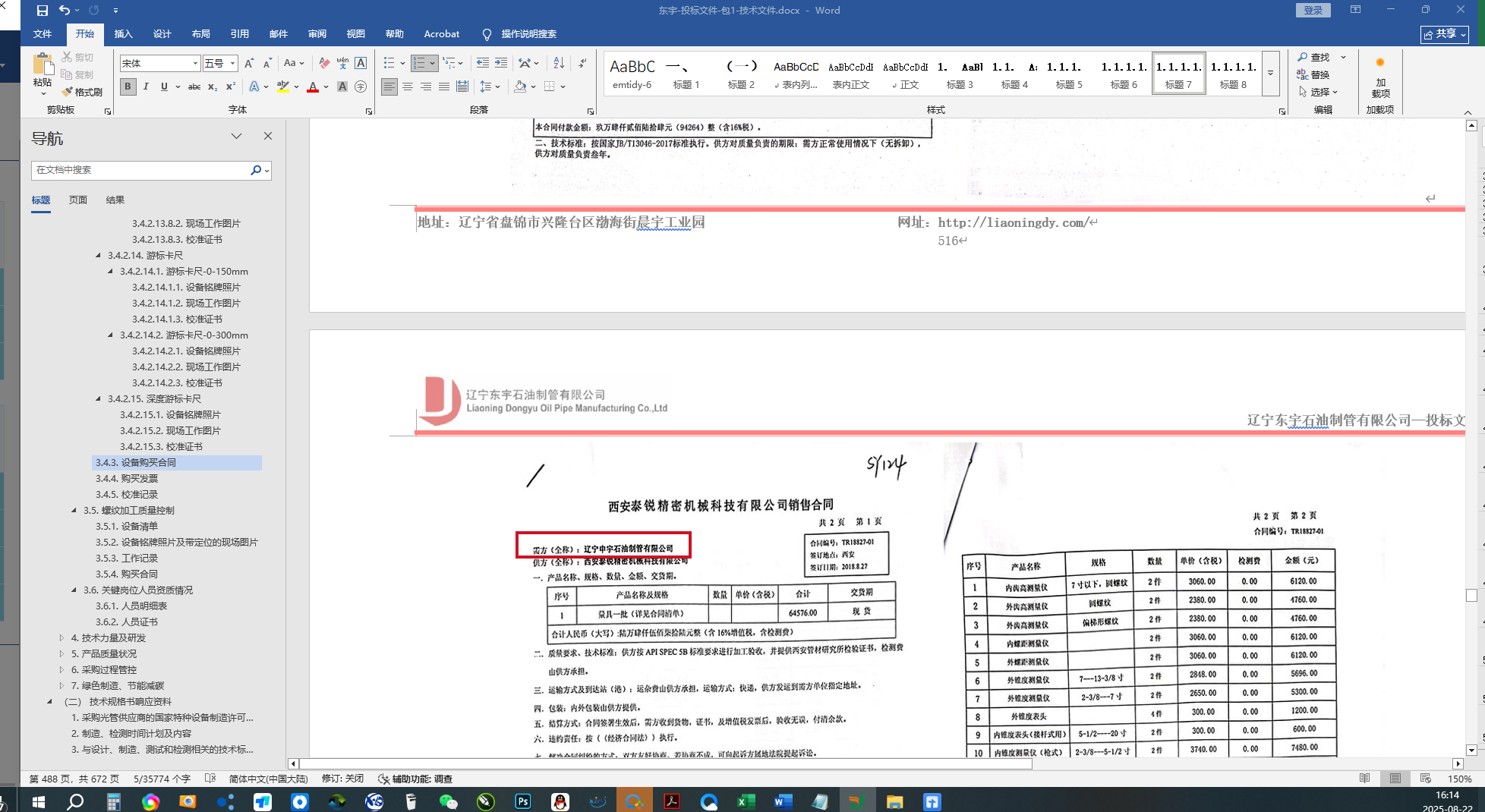This screenshot has width=1485, height=812.
Task: Open the line spacing dropdown
Action: click(489, 87)
